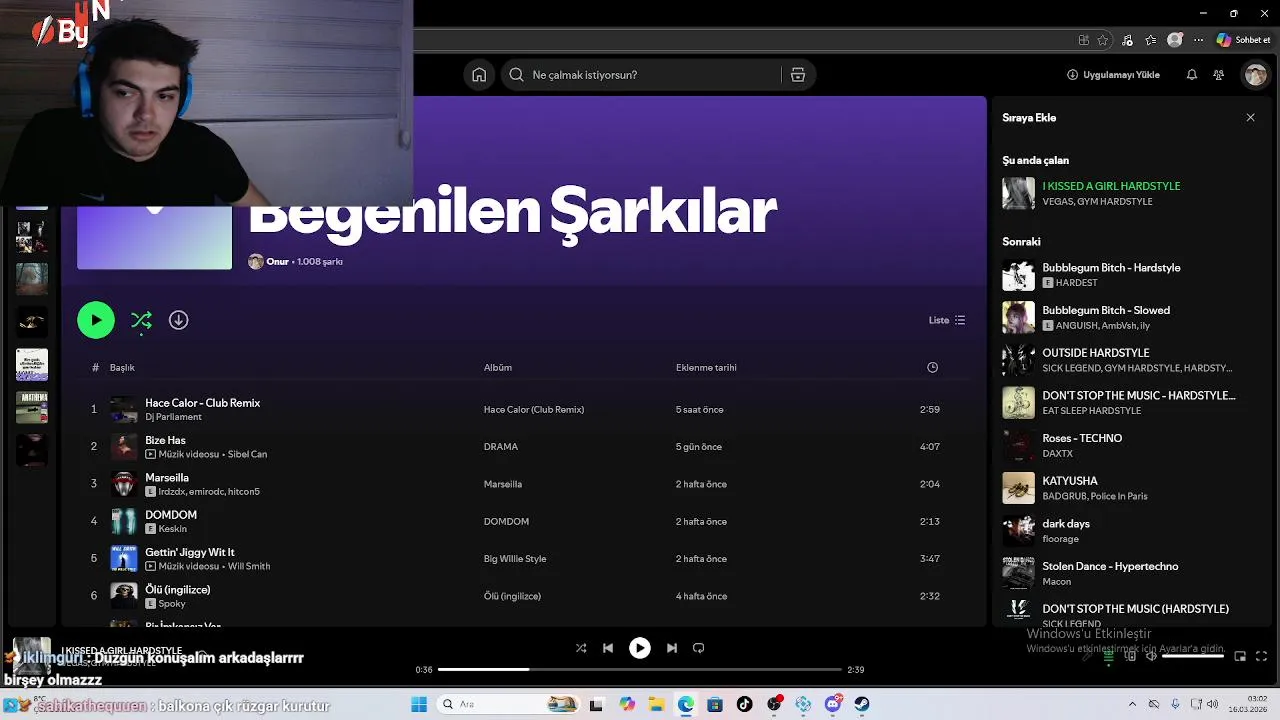This screenshot has height=720, width=1280.
Task: Play the Beğenilen Şarkılar playlist
Action: click(x=96, y=320)
